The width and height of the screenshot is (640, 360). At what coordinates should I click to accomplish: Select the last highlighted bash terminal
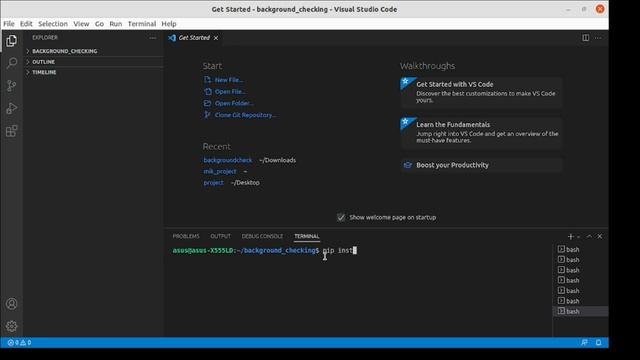pos(580,311)
